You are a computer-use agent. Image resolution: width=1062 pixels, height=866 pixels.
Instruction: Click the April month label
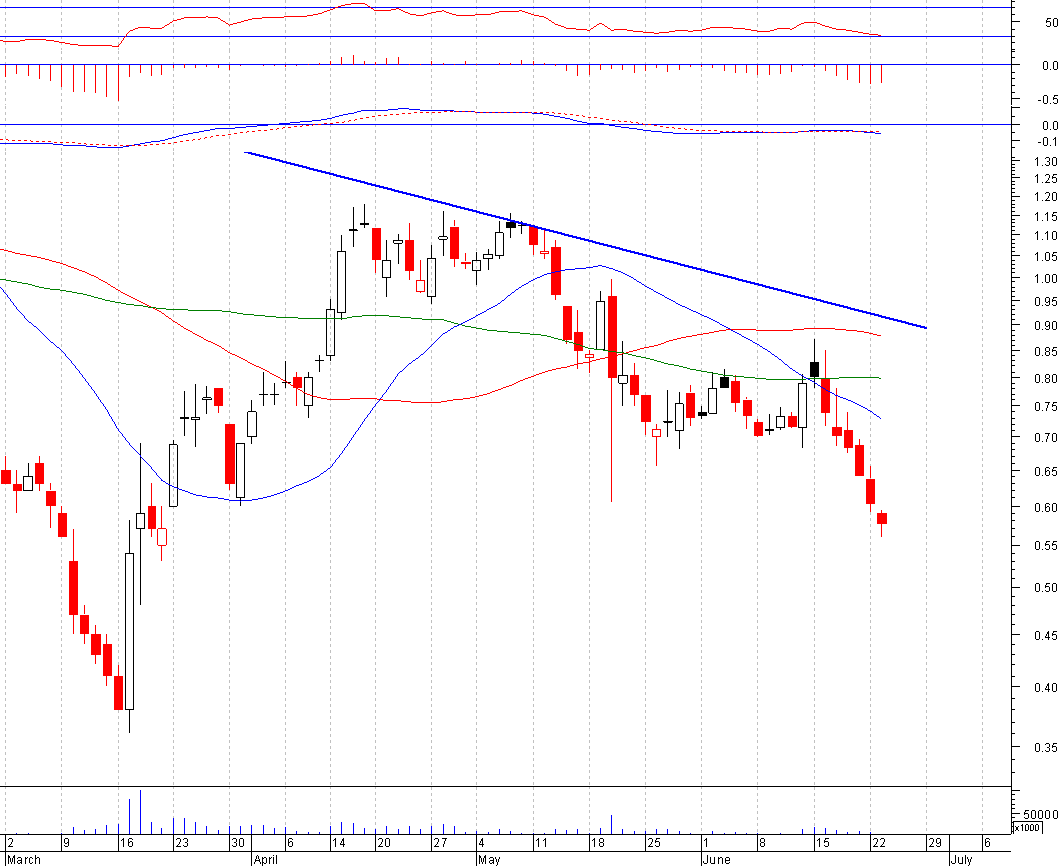pyautogui.click(x=266, y=860)
